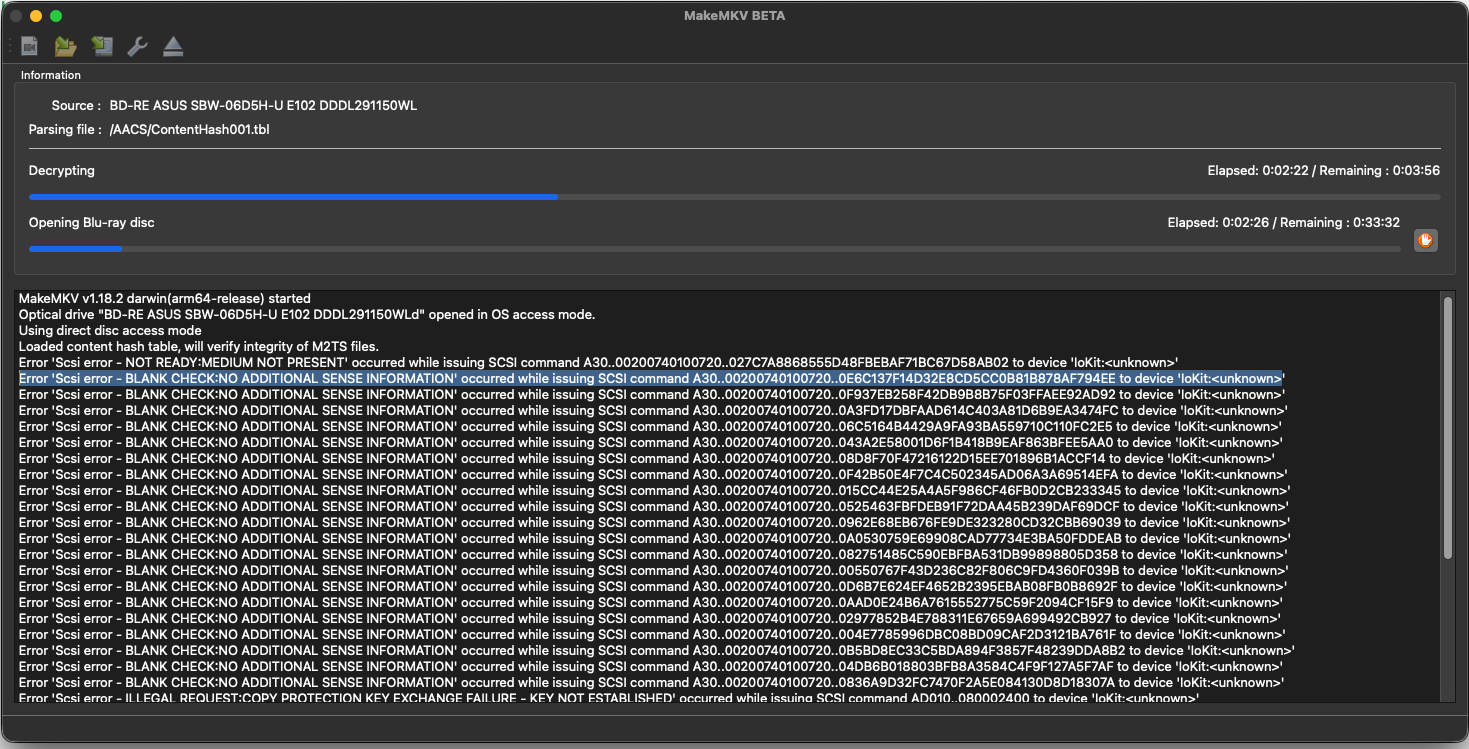The height and width of the screenshot is (749, 1469).
Task: Click the 'Using direct disc access mode' line
Action: [110, 330]
